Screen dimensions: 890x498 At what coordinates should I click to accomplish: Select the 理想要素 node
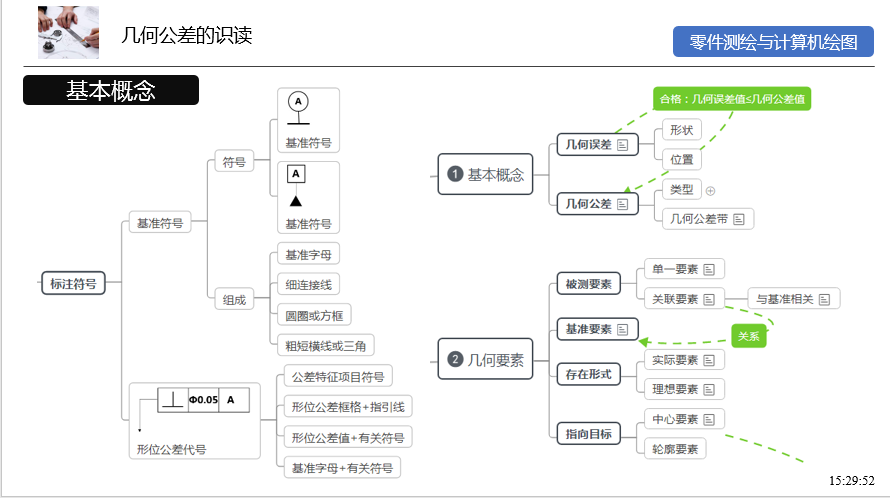(685, 389)
